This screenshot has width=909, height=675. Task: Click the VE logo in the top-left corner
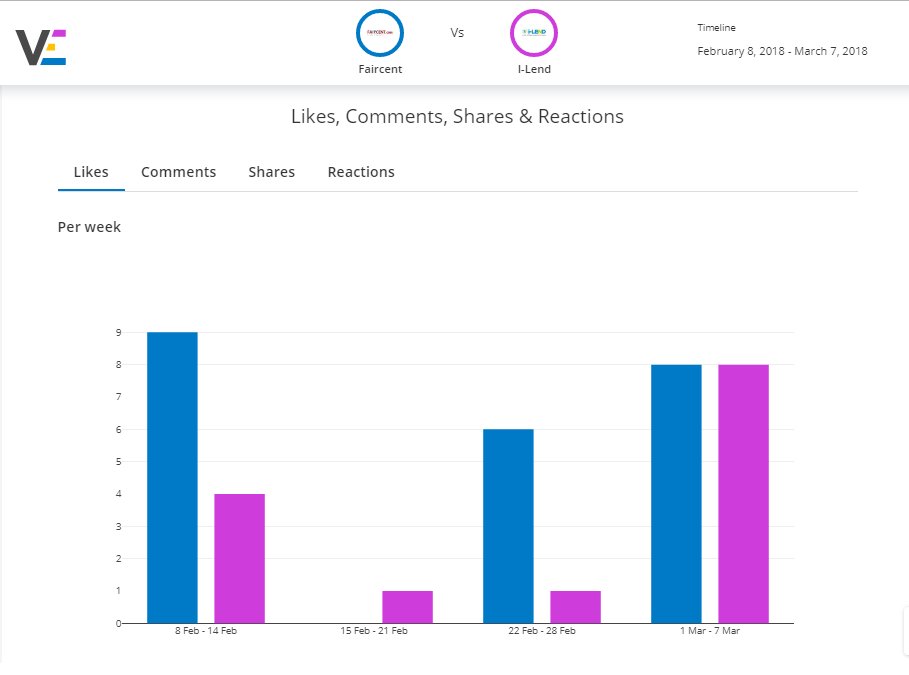click(x=42, y=44)
